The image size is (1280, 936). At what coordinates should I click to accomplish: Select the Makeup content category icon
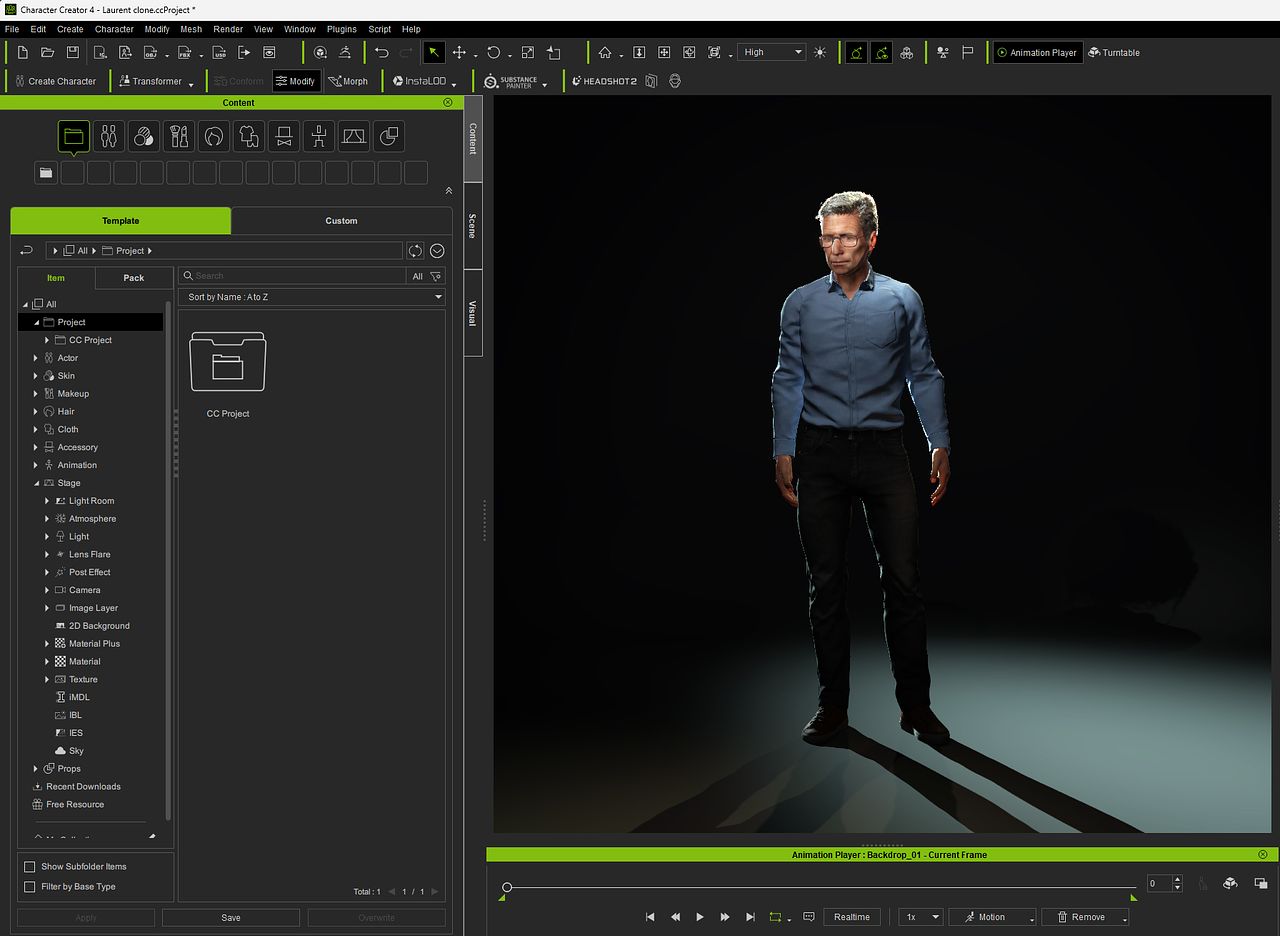178,136
